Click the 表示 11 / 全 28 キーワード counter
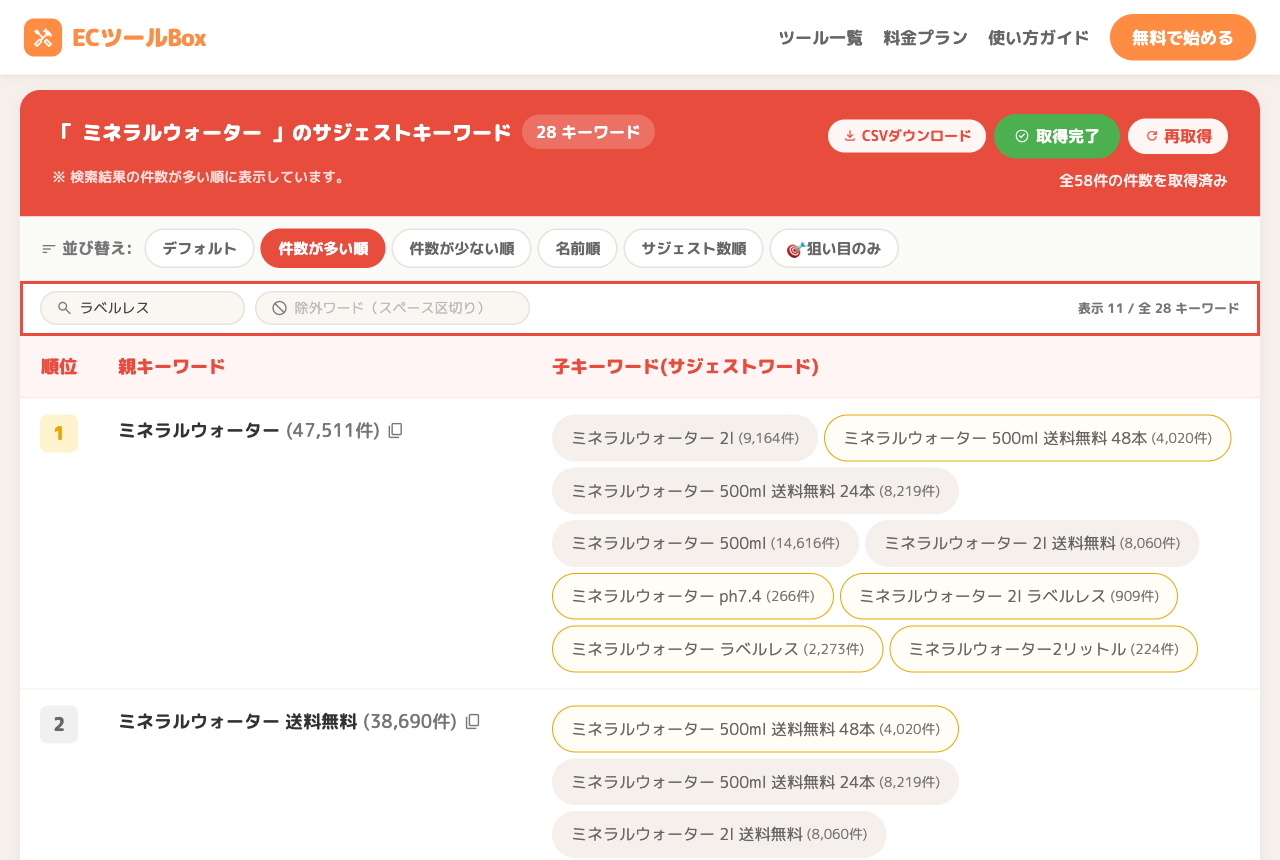The width and height of the screenshot is (1280, 860). tap(1158, 308)
